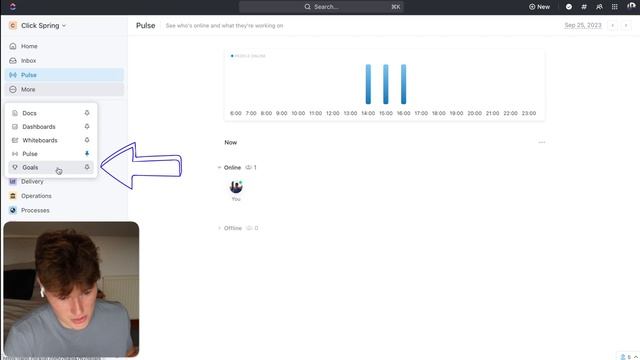The height and width of the screenshot is (360, 640).
Task: Open the people icon in top bar
Action: pos(599,7)
